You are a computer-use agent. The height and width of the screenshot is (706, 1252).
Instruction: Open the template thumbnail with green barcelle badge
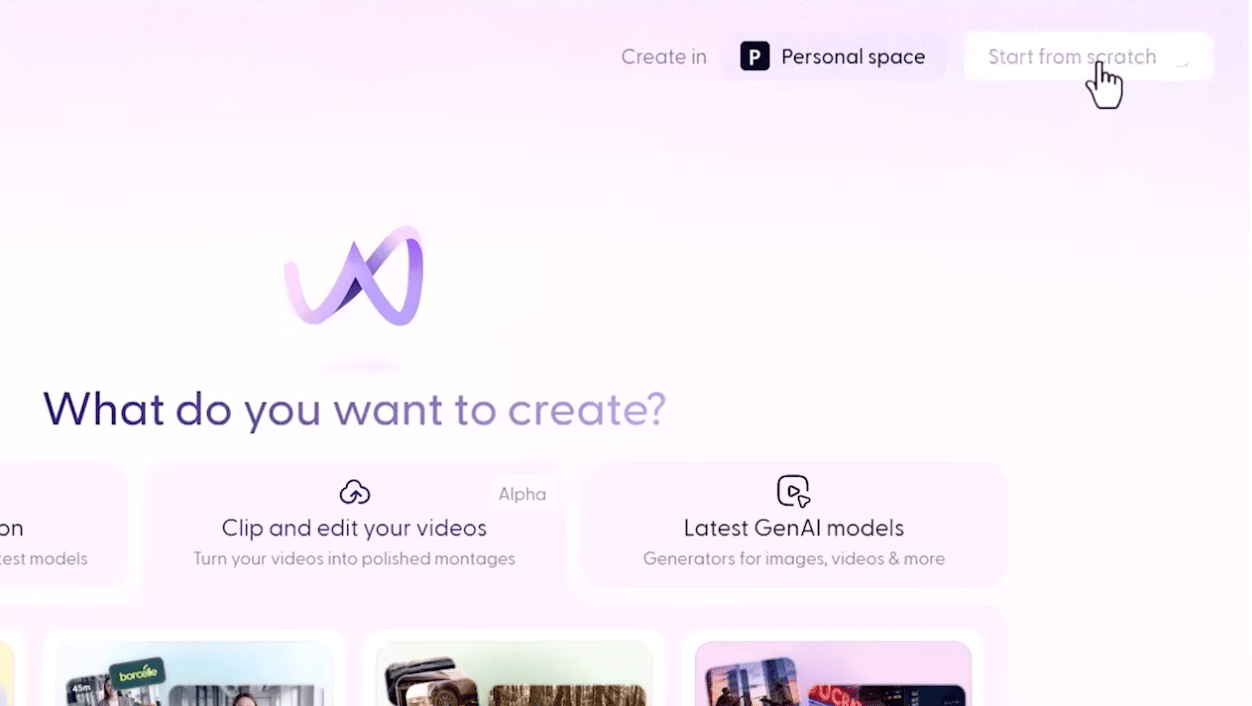(x=195, y=673)
